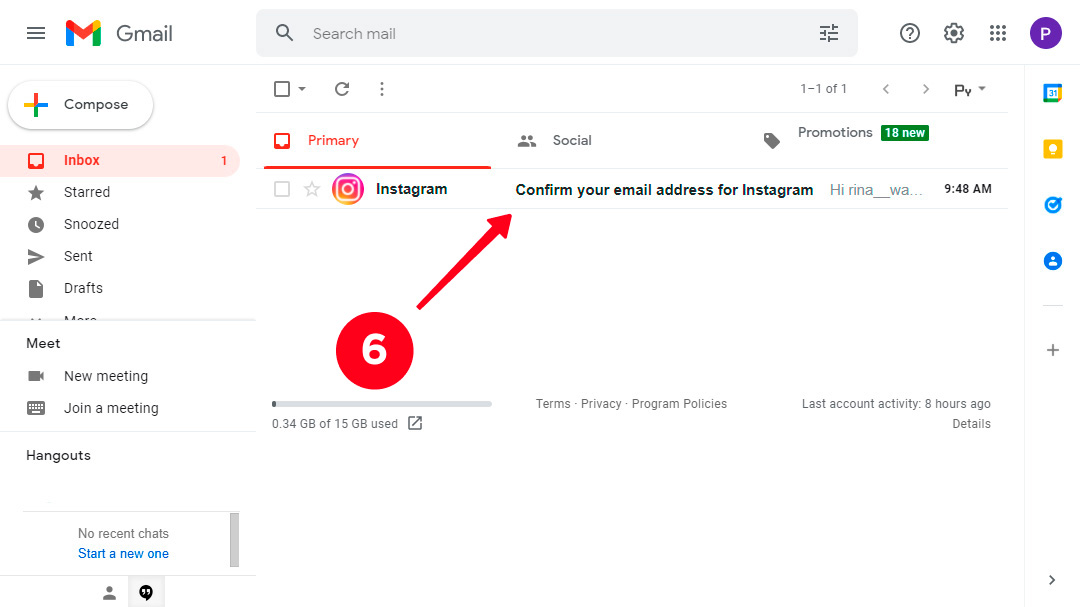Viewport: 1080px width, 607px height.
Task: Click the storage usage progress bar
Action: (x=382, y=404)
